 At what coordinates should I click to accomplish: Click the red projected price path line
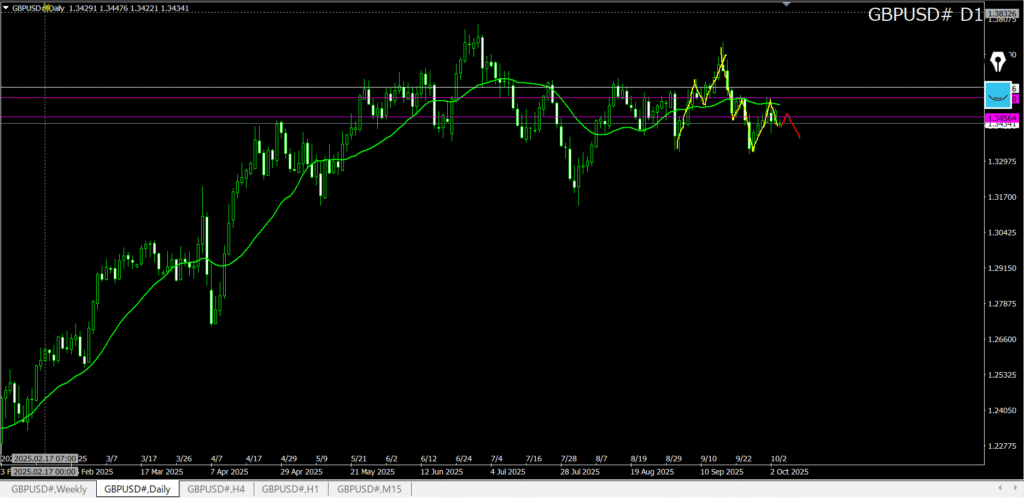792,125
